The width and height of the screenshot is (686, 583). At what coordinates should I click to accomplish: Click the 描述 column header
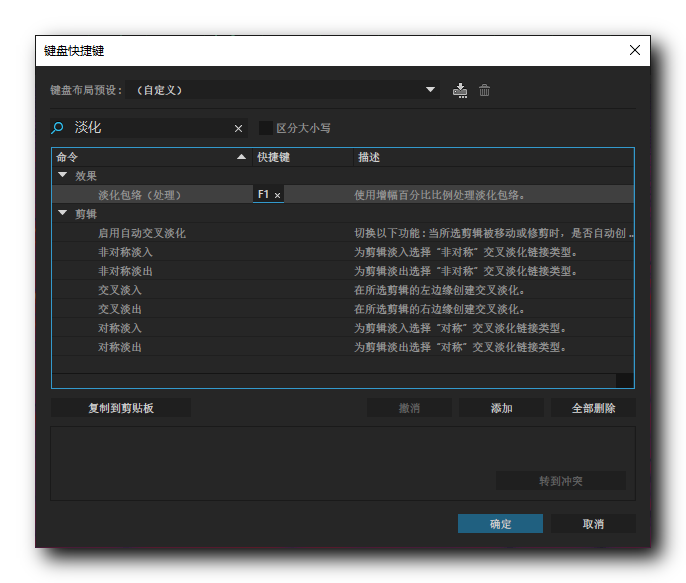click(494, 157)
